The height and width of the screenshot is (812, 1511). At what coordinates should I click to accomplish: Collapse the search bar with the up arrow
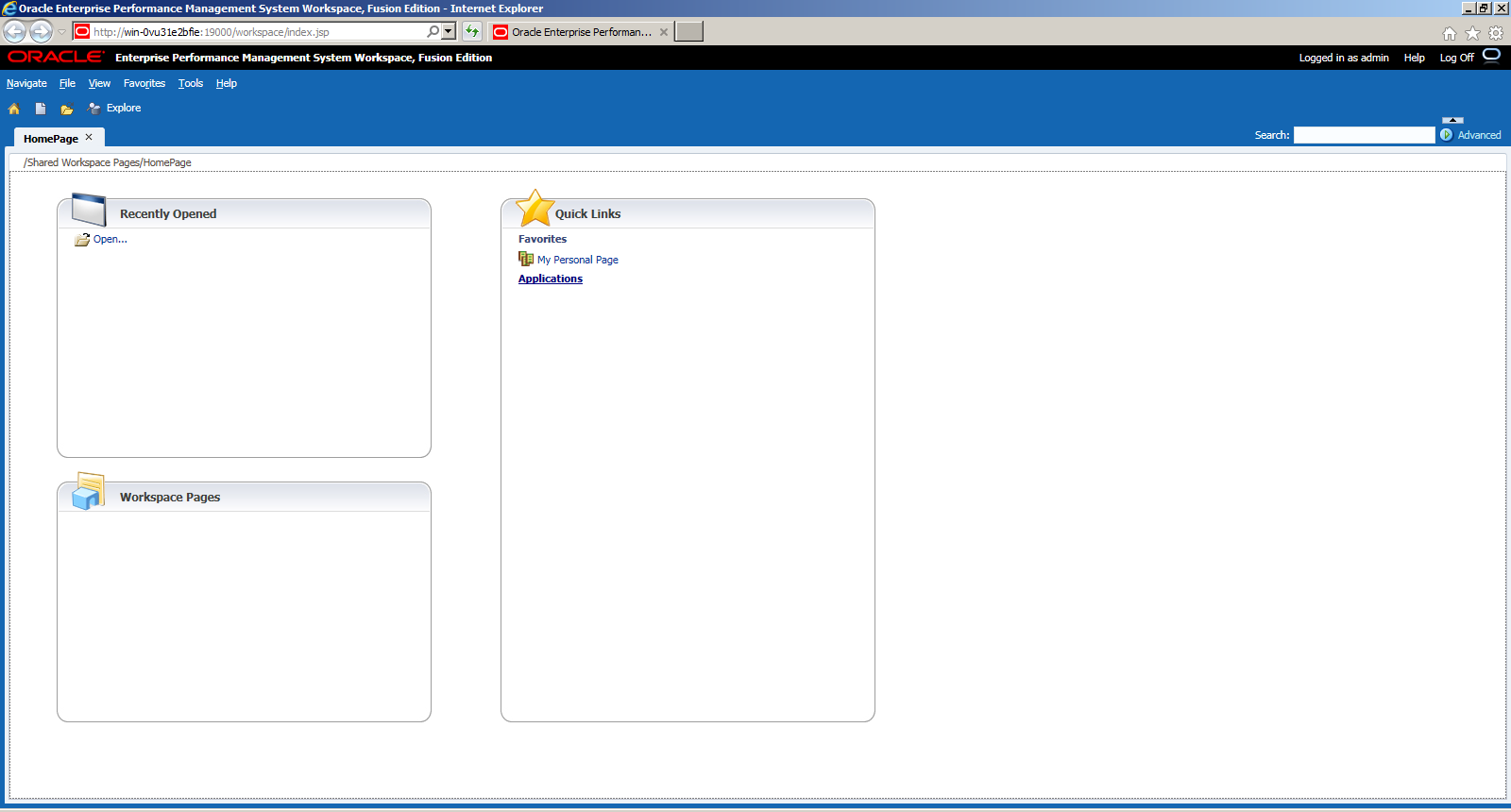pyautogui.click(x=1453, y=120)
